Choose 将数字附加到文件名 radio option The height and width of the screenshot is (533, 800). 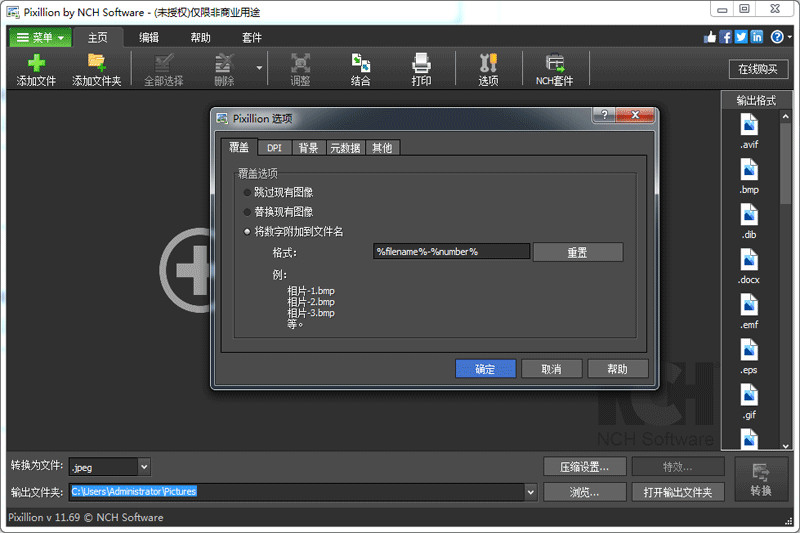(248, 232)
